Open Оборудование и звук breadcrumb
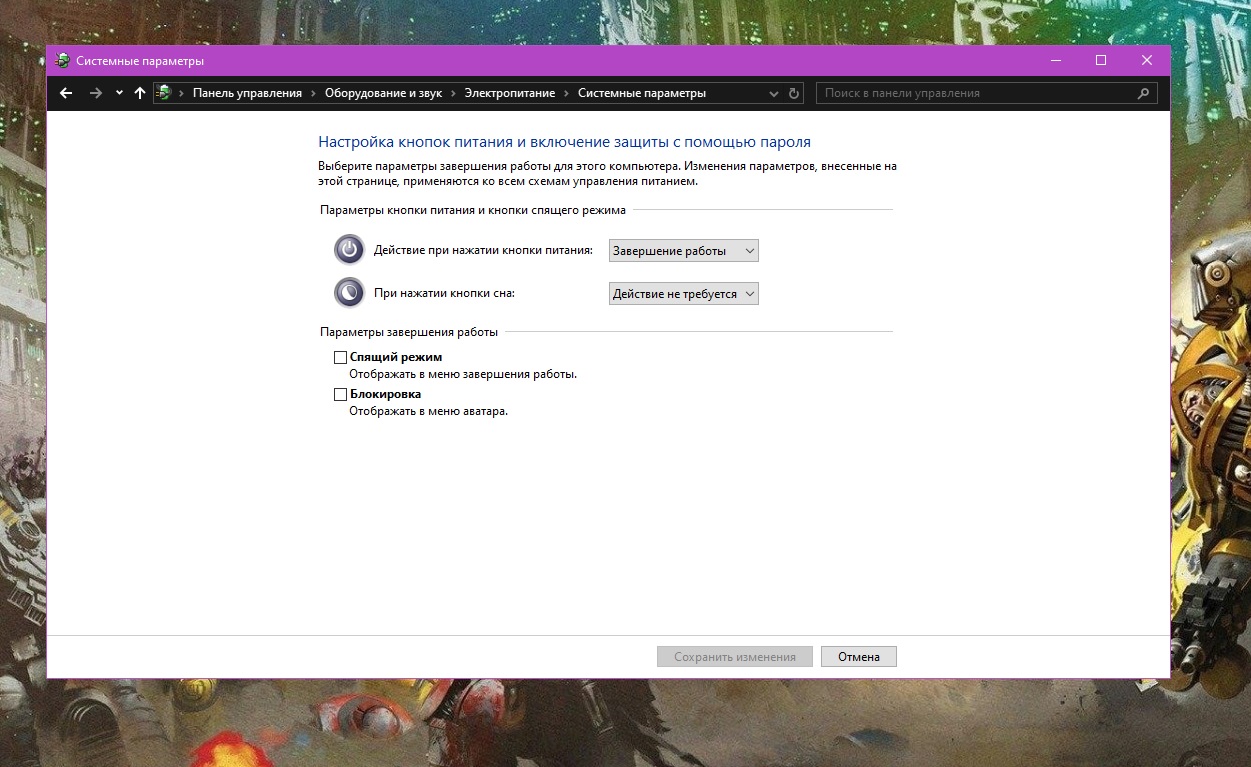The width and height of the screenshot is (1251, 767). (383, 93)
